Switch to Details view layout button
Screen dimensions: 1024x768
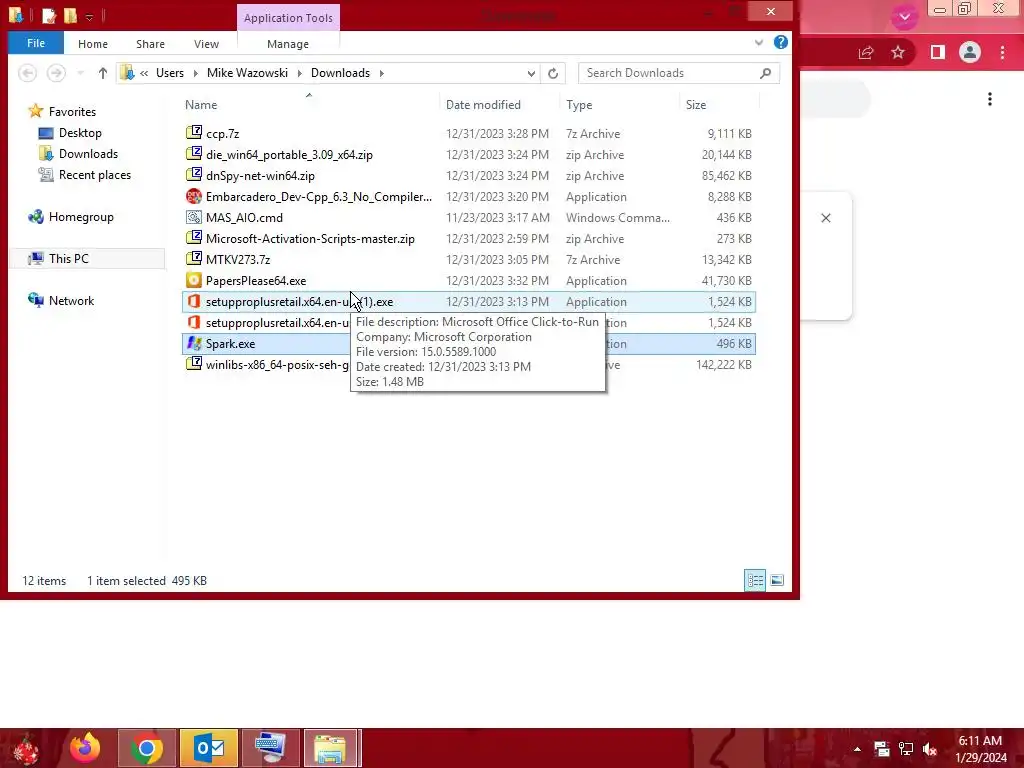point(756,580)
